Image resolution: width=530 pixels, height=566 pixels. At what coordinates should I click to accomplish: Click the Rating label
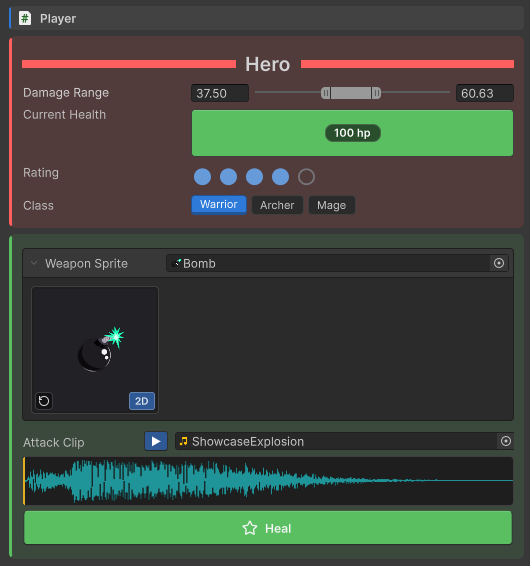[41, 173]
